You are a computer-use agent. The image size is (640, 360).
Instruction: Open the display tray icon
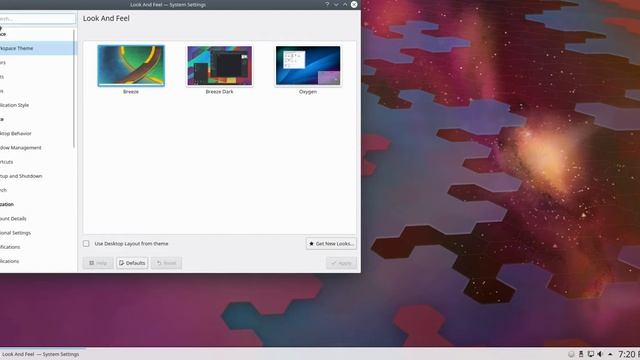[x=591, y=354]
